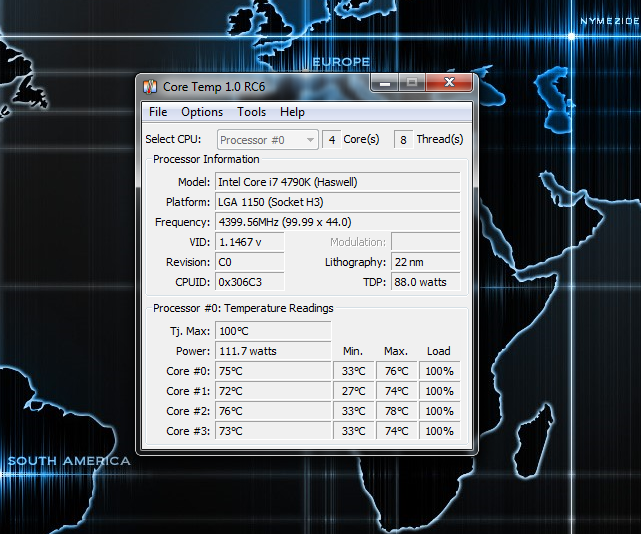Click Core #2 temperature 76°C
This screenshot has width=641, height=534.
[x=273, y=411]
